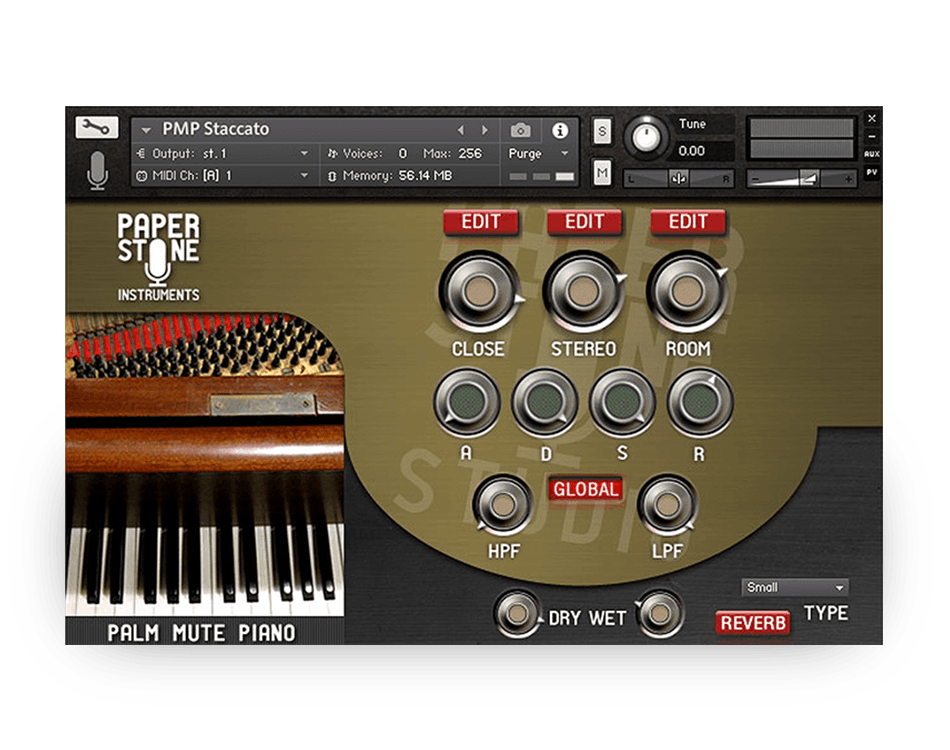The image size is (950, 750).
Task: Toggle the GLOBAL filter button
Action: click(x=585, y=489)
